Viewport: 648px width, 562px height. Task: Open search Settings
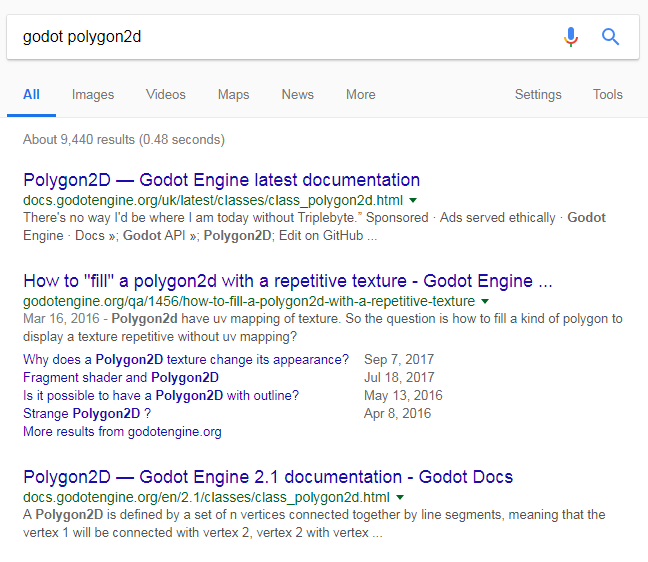coord(538,95)
